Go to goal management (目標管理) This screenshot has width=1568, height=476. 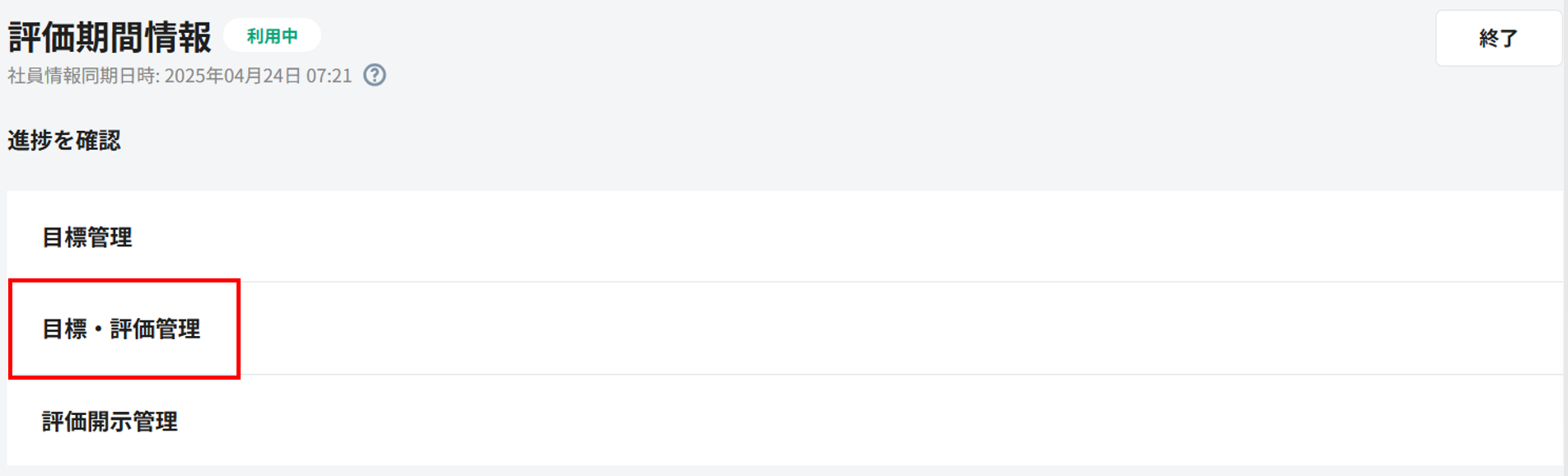pos(87,237)
